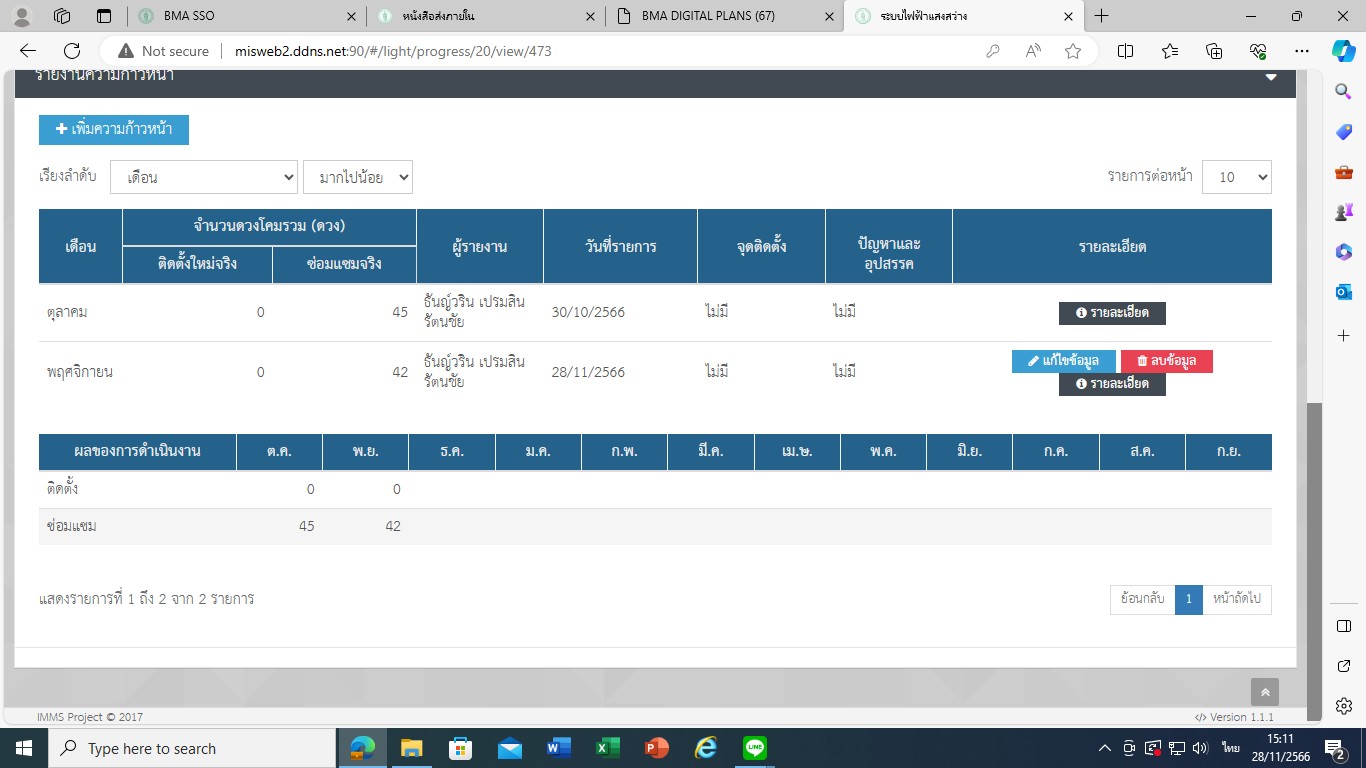Click the scroll-to-top arrow icon
Screen dimensions: 1366x768
pos(1264,692)
